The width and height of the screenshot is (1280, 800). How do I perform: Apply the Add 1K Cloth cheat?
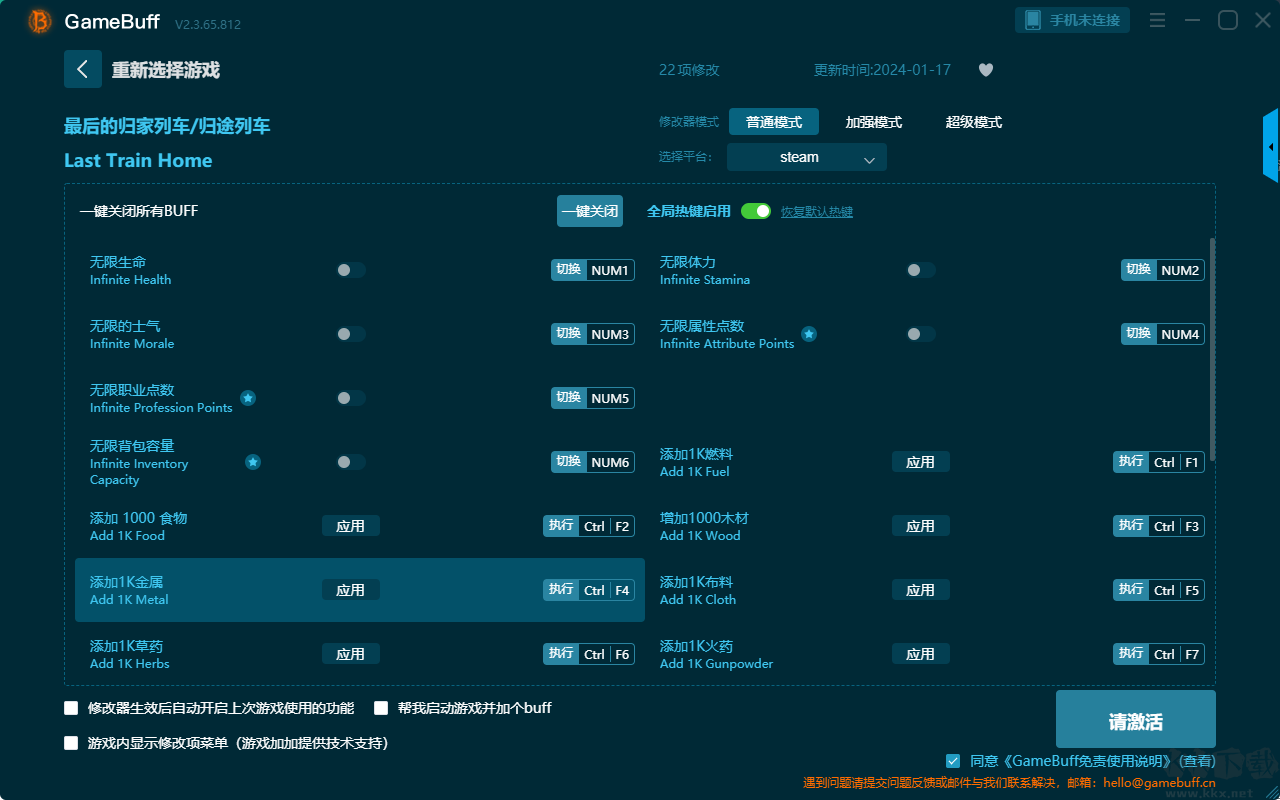coord(921,590)
